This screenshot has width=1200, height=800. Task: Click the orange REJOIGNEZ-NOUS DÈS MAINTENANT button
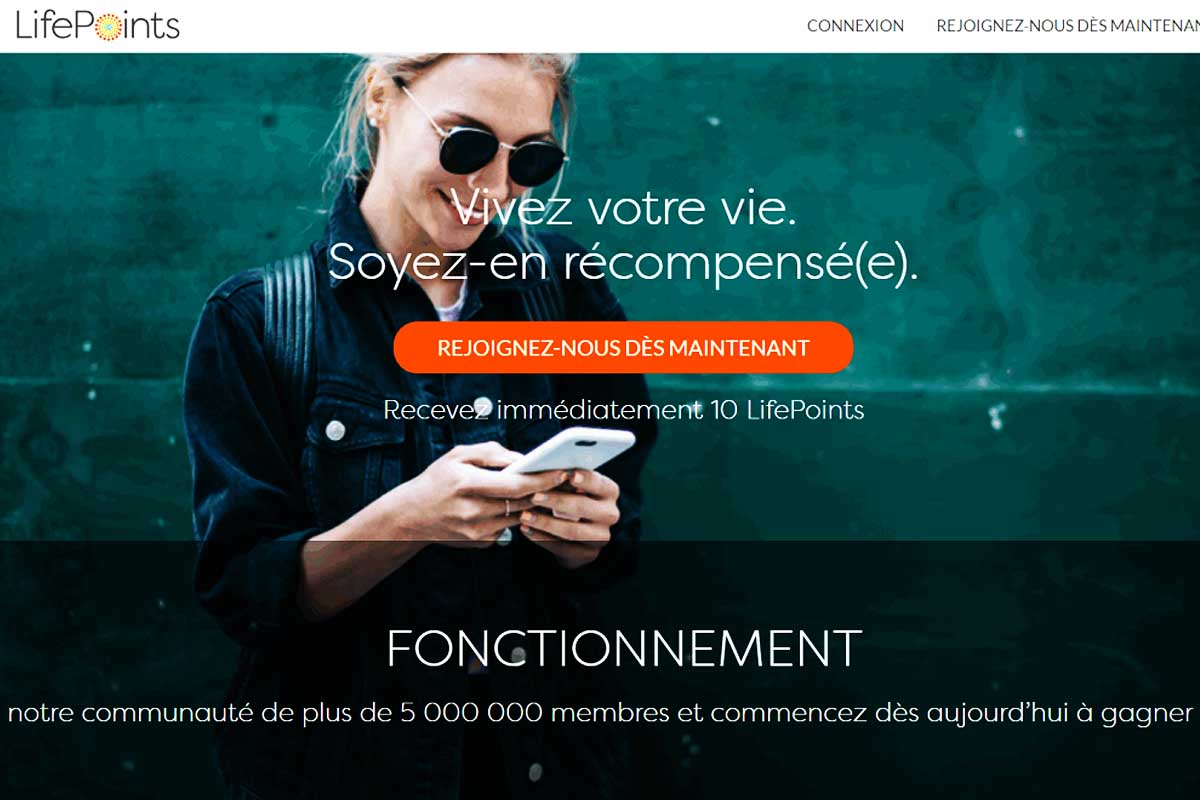(x=623, y=347)
